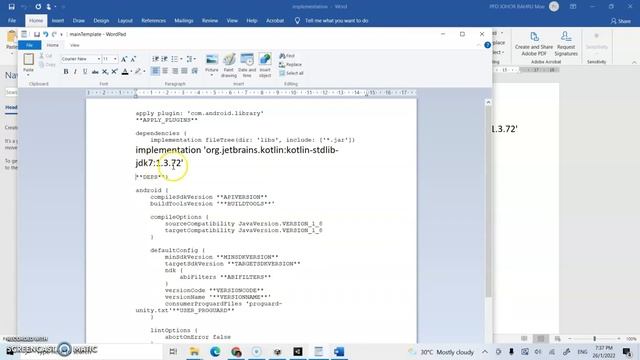The image size is (640, 360).
Task: Expand the text color dropdown arrow
Action: point(131,72)
